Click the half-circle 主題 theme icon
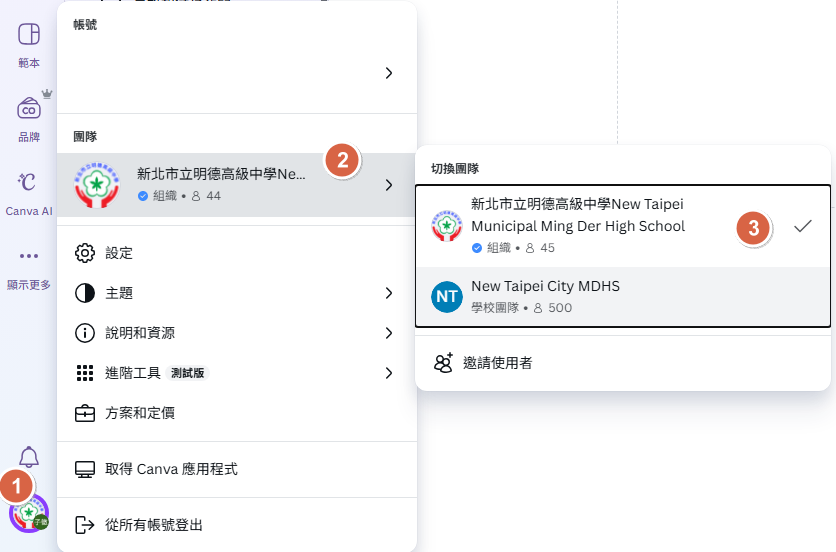This screenshot has width=836, height=552. [x=85, y=293]
